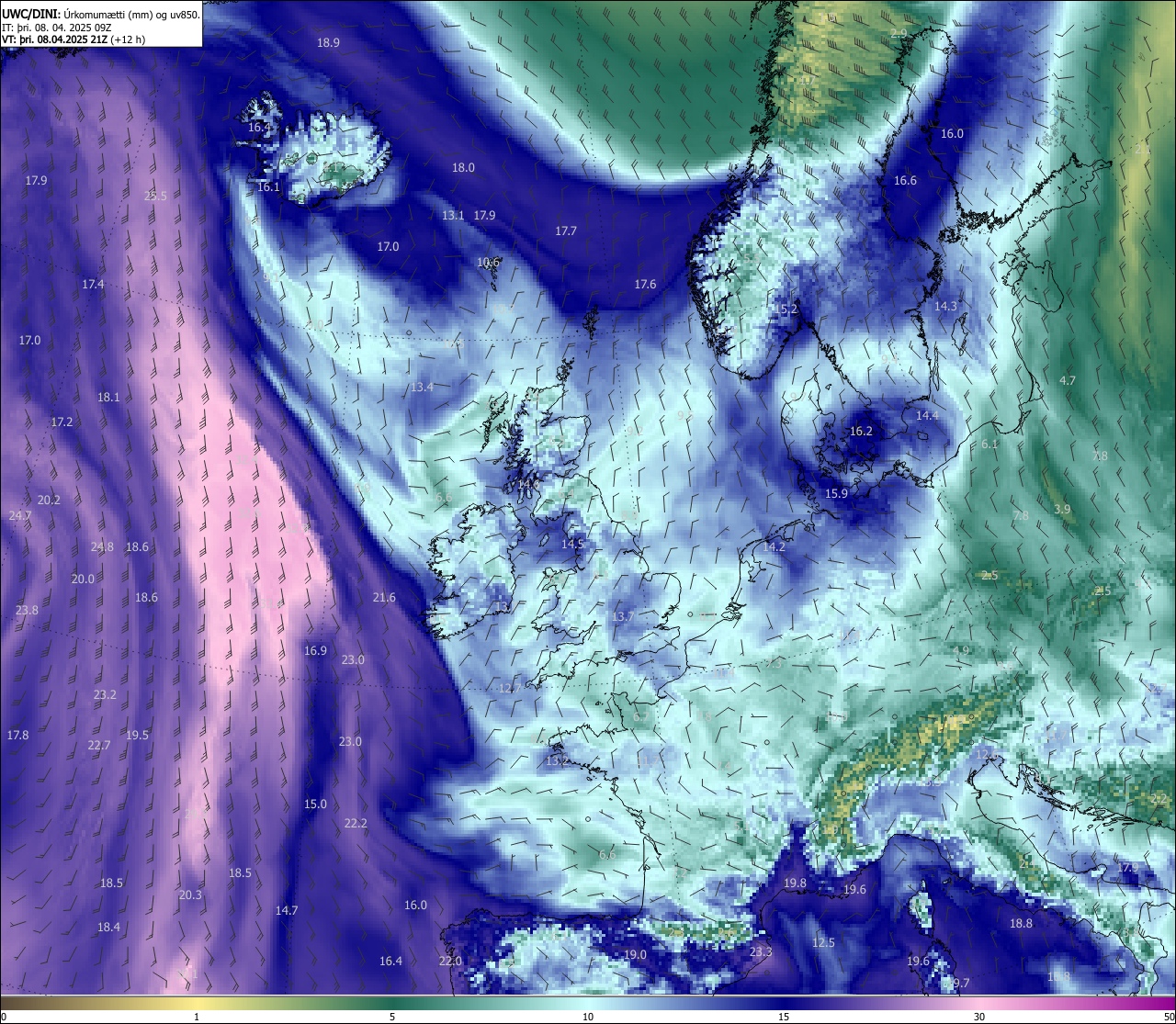Click the 16.1 value southwest of Iceland

268,187
